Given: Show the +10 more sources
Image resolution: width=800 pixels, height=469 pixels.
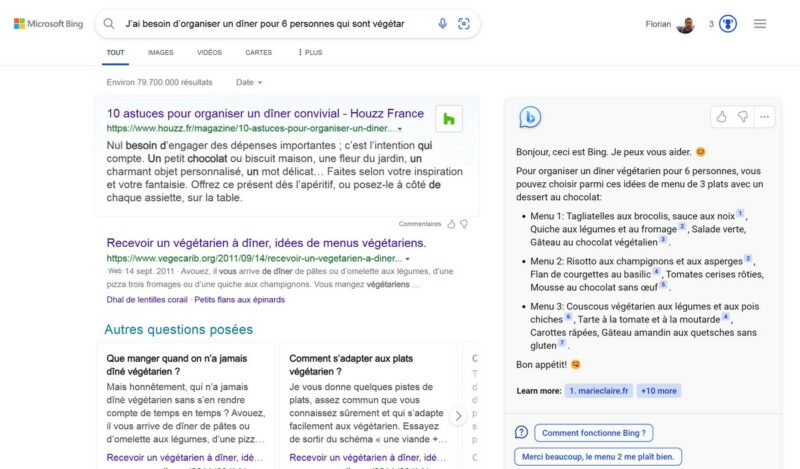Looking at the screenshot, I should (659, 391).
